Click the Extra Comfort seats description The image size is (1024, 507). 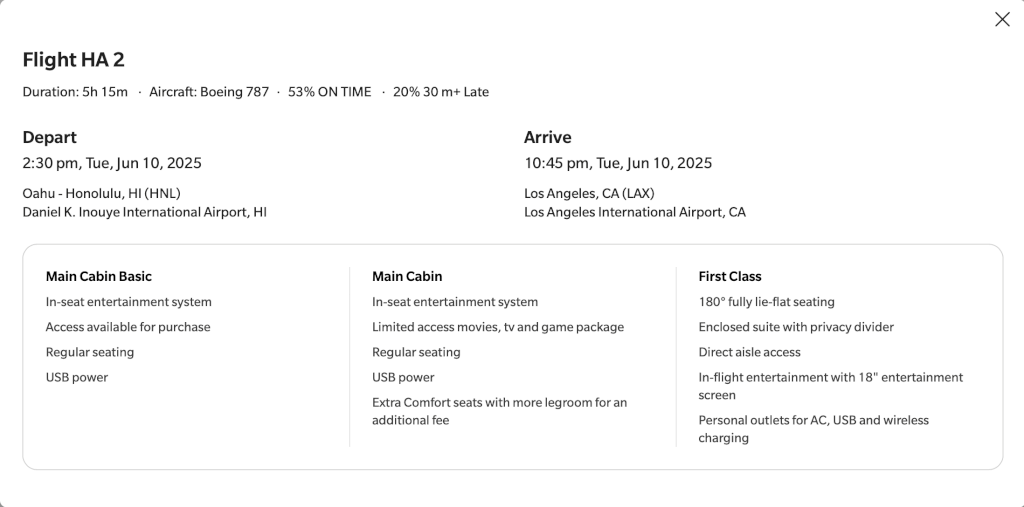point(500,412)
